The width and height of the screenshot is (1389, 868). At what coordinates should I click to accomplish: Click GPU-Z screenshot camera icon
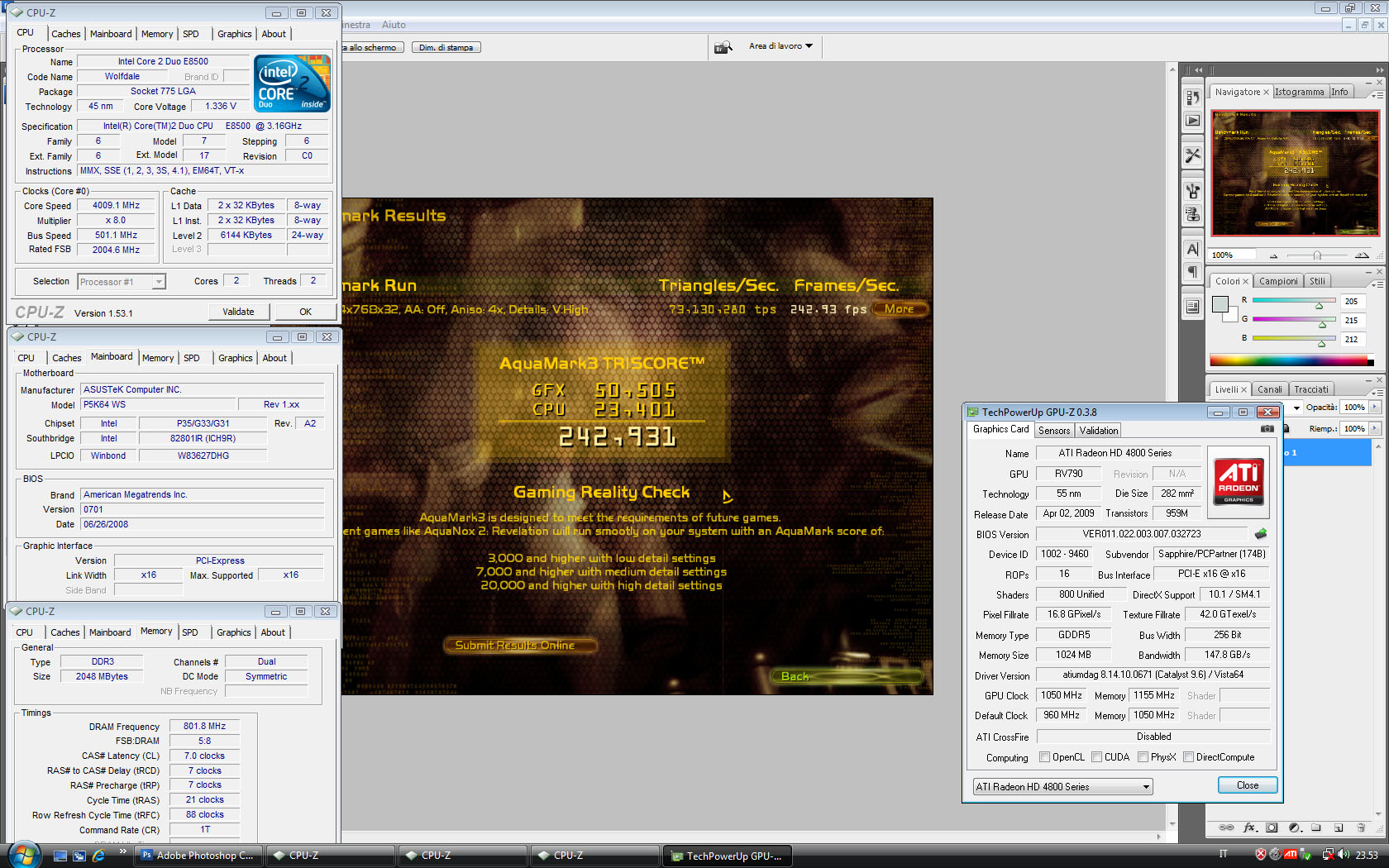click(x=1267, y=429)
